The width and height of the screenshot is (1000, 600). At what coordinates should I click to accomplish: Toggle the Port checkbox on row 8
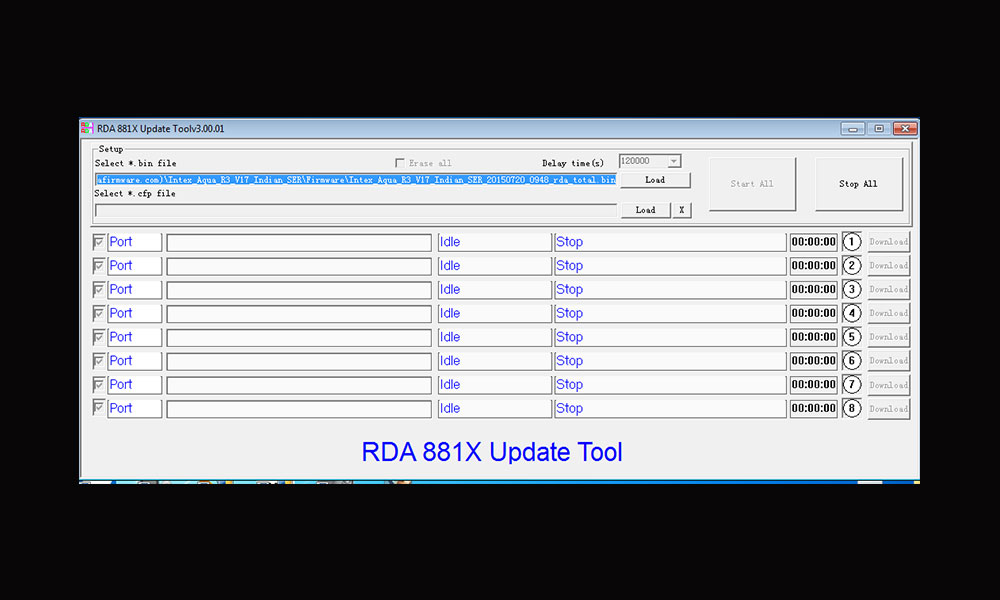tap(97, 408)
